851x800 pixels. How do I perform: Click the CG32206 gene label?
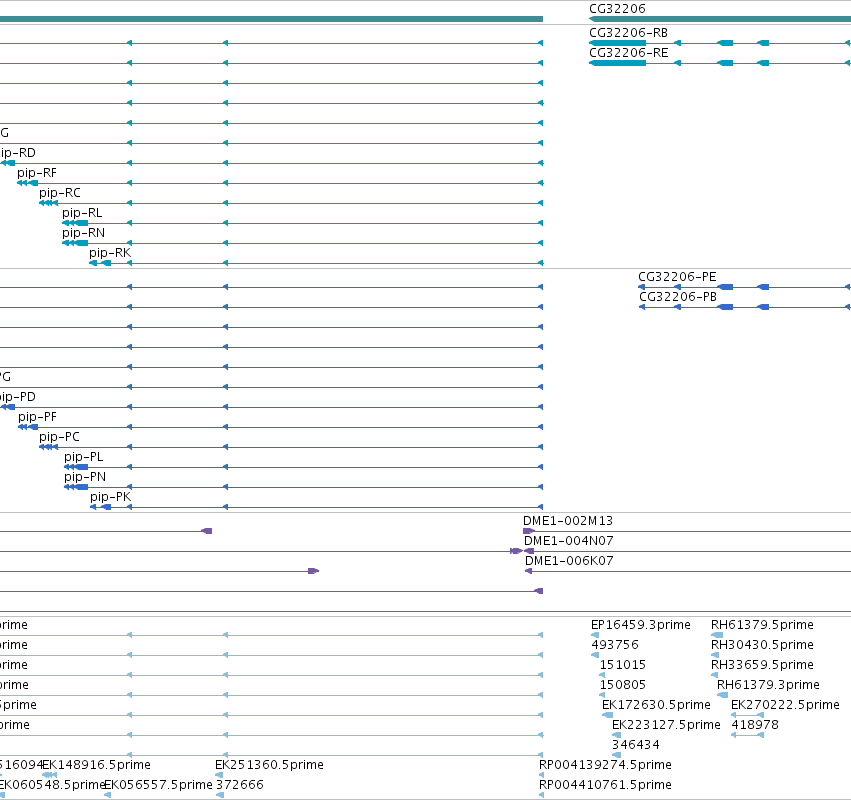617,9
